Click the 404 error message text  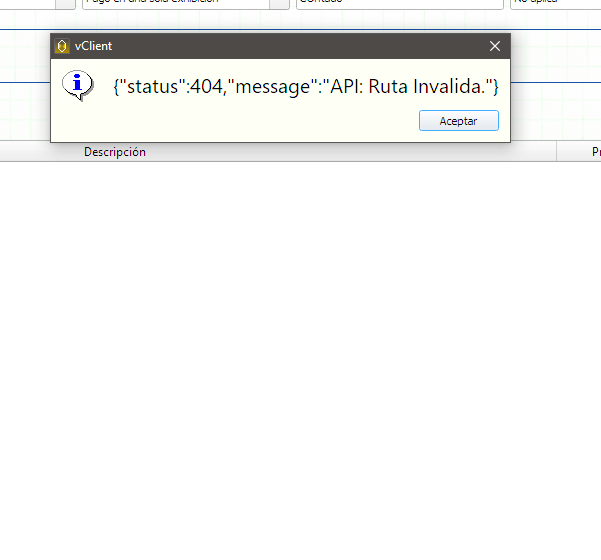point(306,87)
